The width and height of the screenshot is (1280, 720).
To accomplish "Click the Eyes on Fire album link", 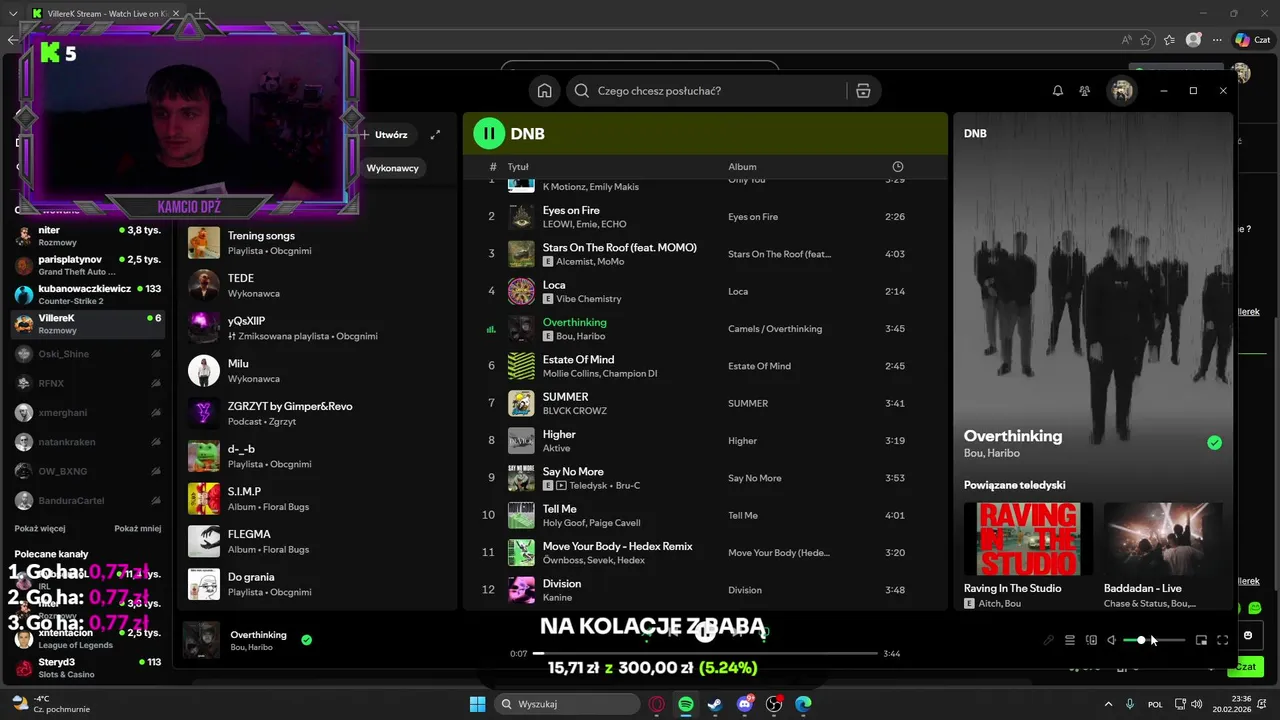I will pos(753,217).
